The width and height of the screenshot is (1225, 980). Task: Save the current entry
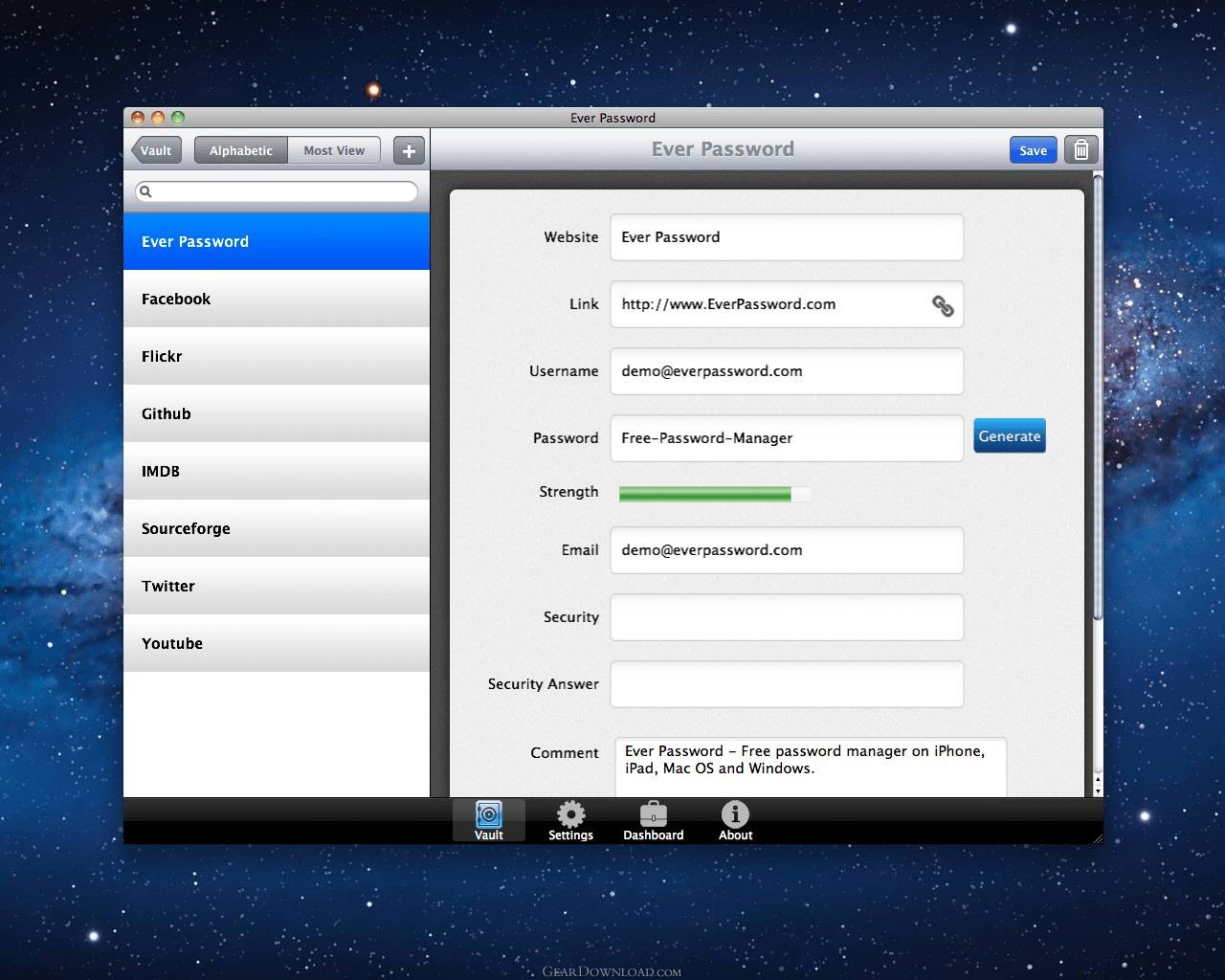point(1033,150)
